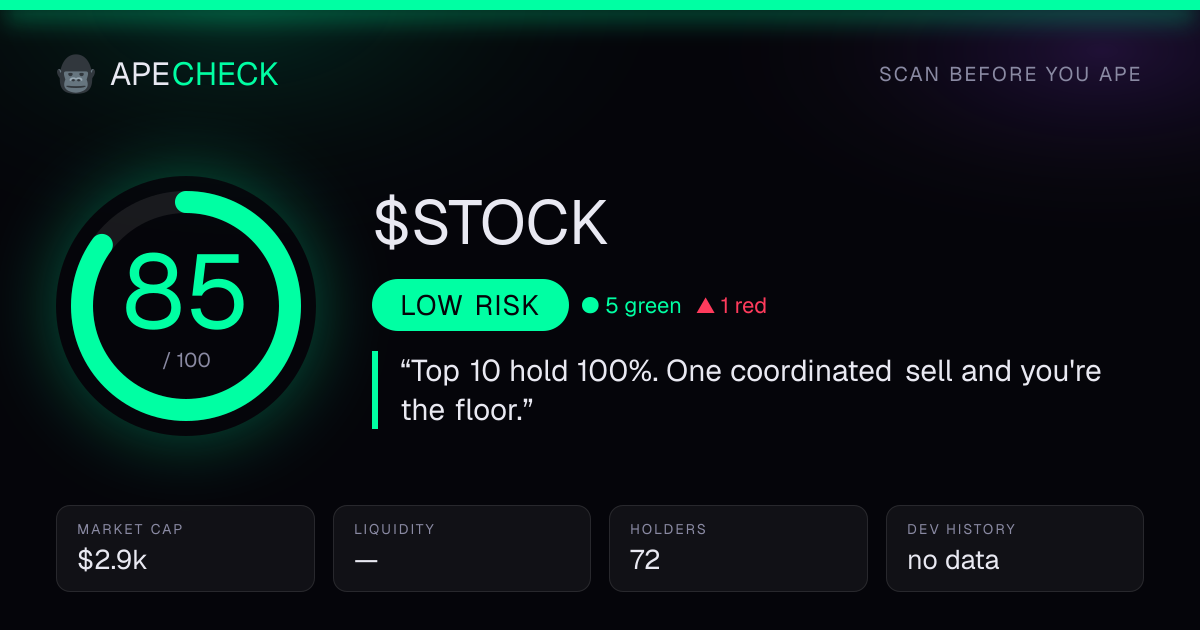
Task: Click the gorilla logo icon
Action: click(75, 74)
